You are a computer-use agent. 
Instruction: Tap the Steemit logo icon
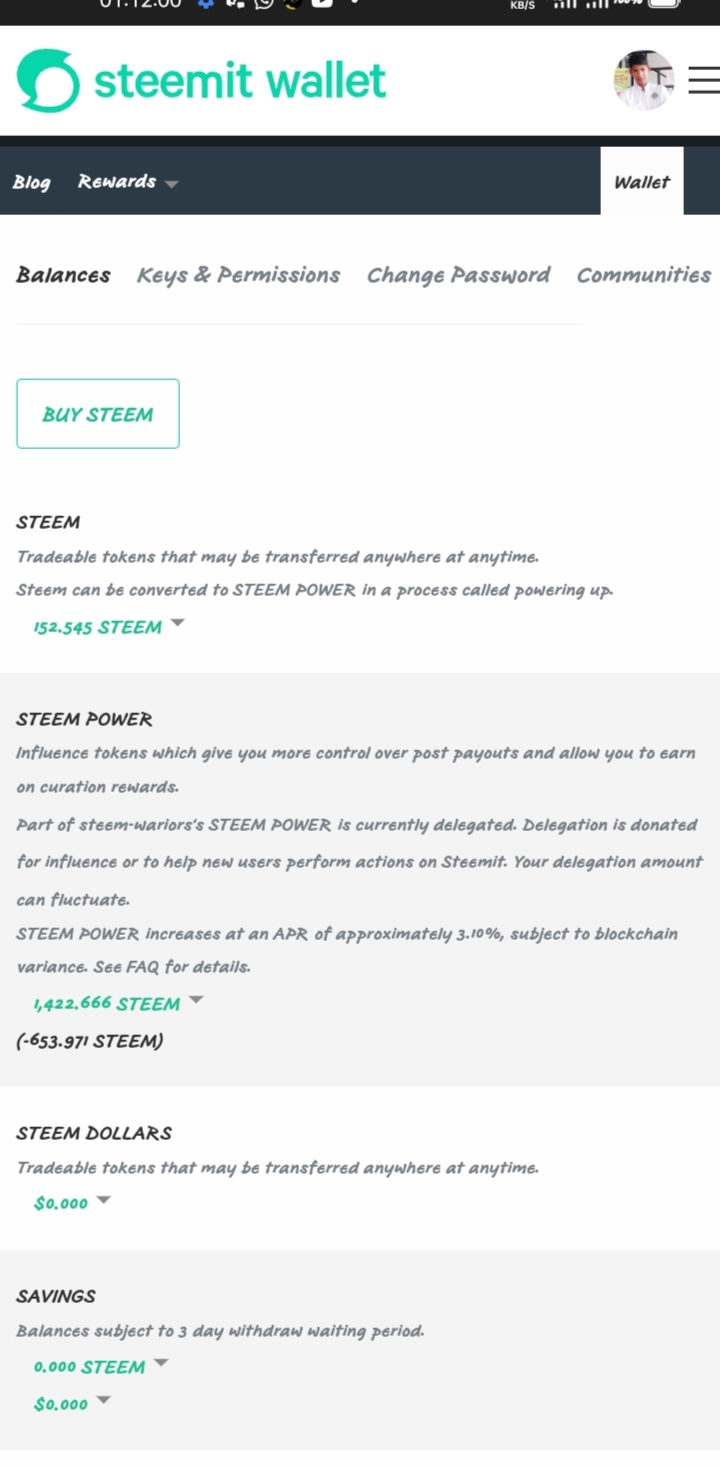point(48,80)
